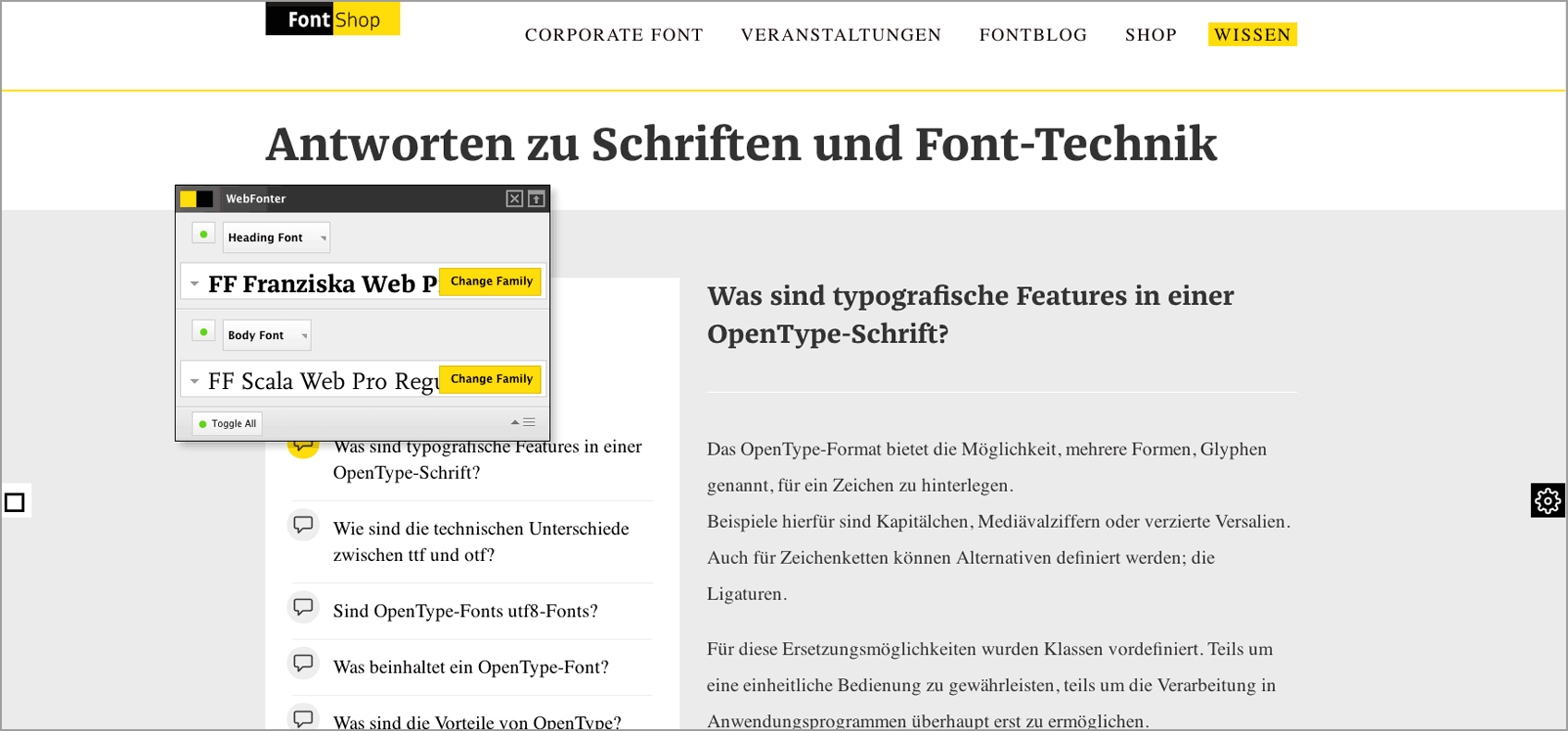Open 'Wie sind die technischen Unterschiede' question

(481, 542)
